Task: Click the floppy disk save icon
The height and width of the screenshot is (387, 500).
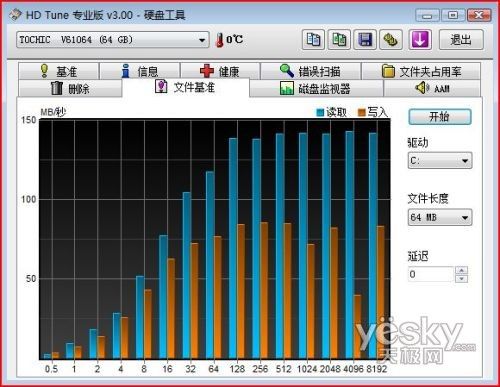Action: (x=365, y=40)
